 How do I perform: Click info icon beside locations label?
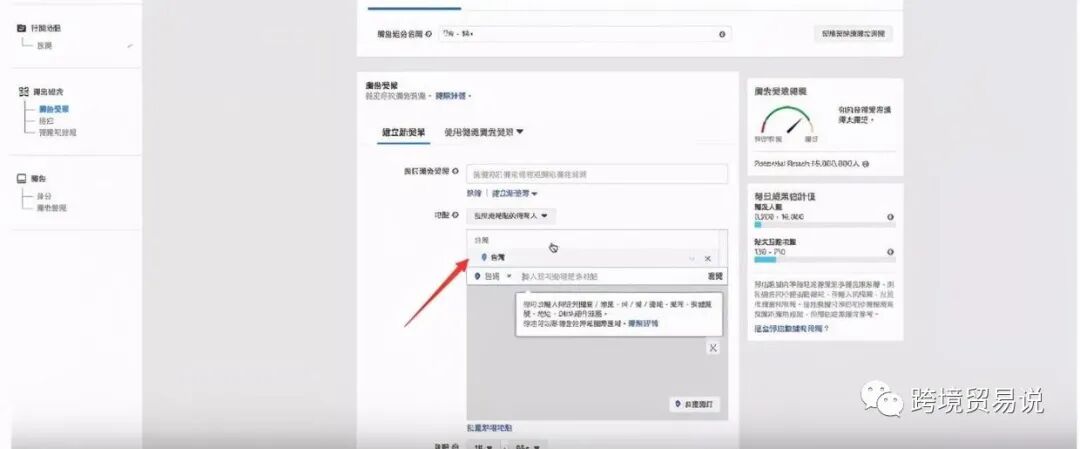455,216
